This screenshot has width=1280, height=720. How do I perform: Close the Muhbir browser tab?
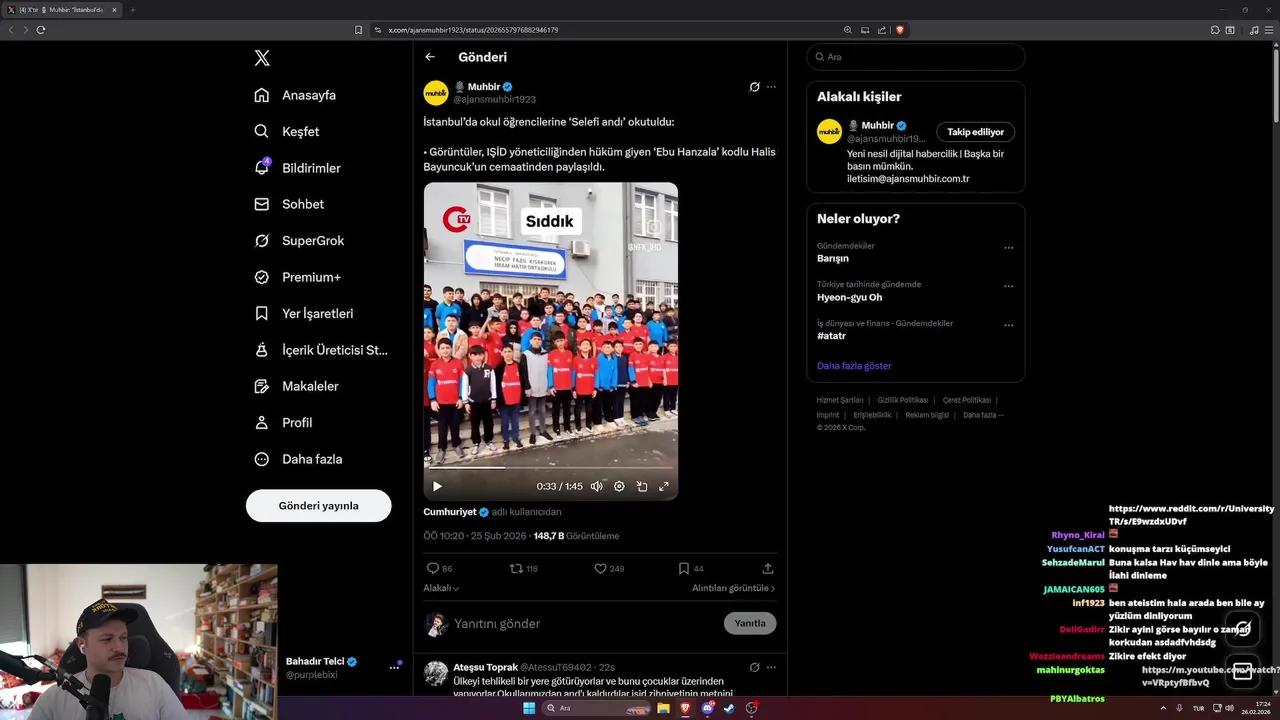click(x=114, y=10)
